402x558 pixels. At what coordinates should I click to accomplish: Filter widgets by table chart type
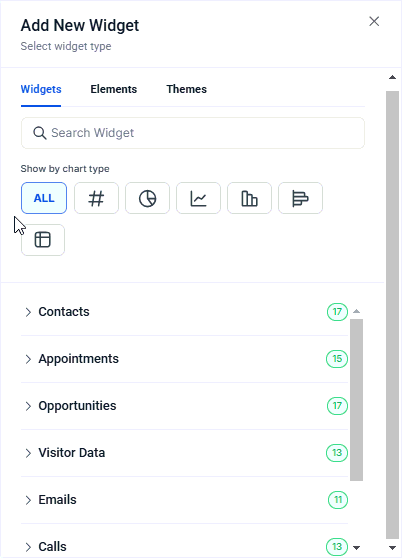[43, 240]
